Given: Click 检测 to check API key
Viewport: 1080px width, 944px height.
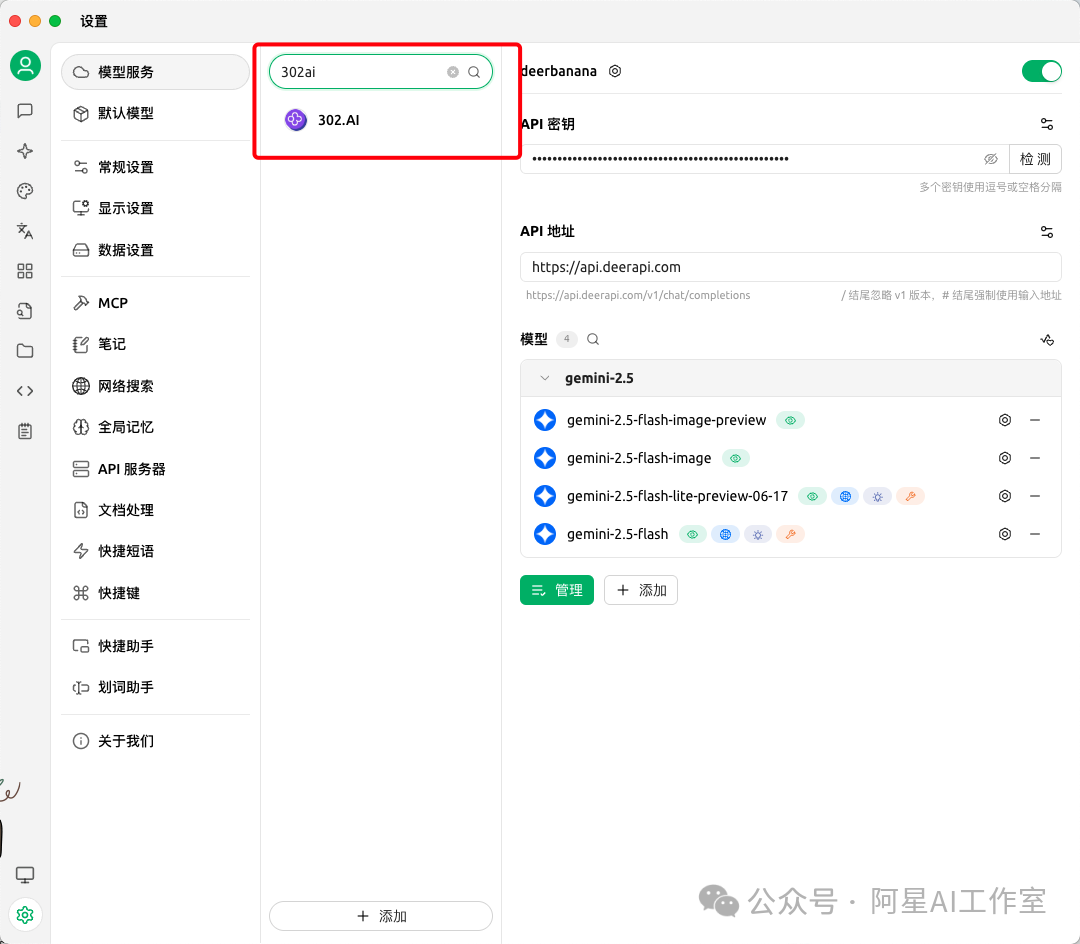Looking at the screenshot, I should click(x=1035, y=159).
